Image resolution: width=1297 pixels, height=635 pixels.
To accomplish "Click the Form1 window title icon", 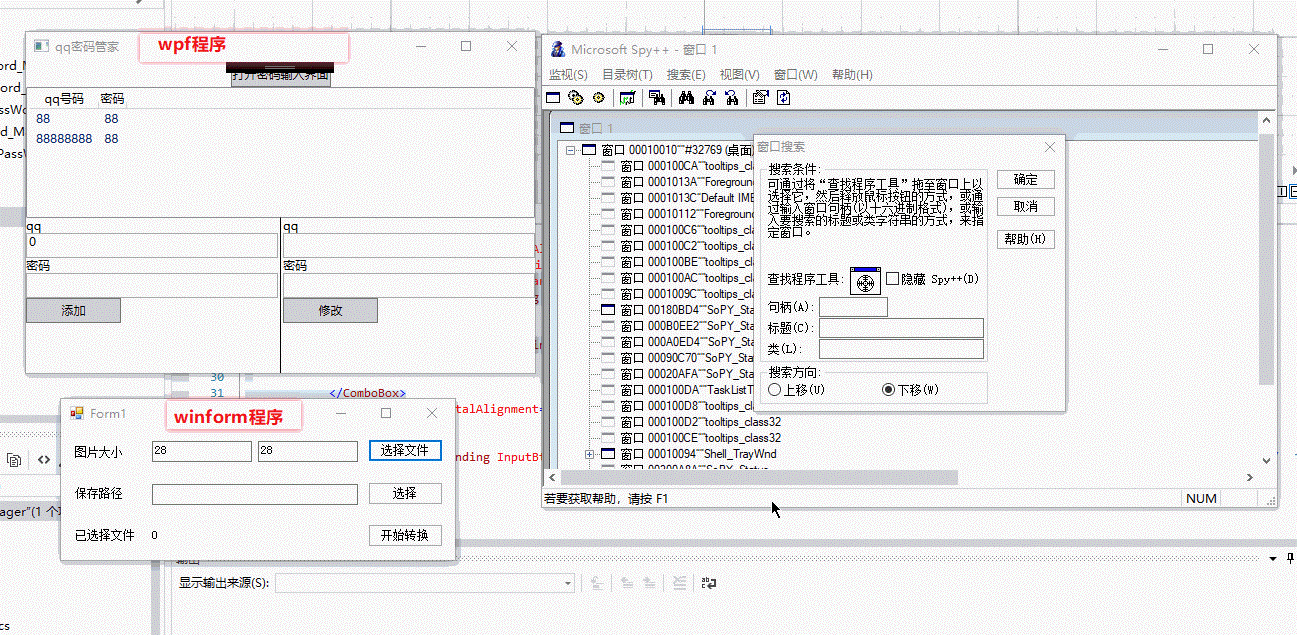I will pyautogui.click(x=77, y=413).
